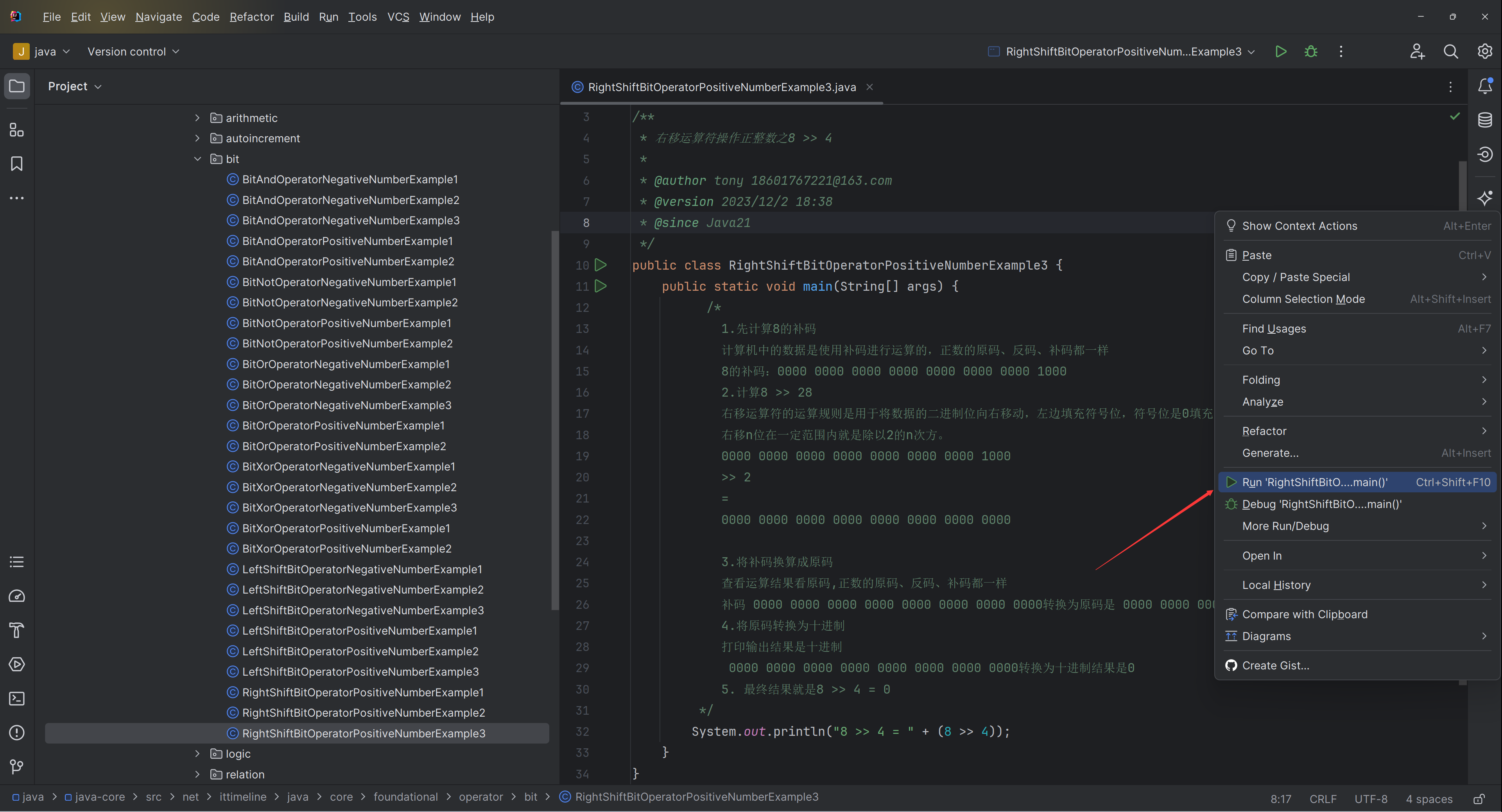Screen dimensions: 1502x812
Task: Open the run configuration selector dropdown
Action: (1122, 51)
